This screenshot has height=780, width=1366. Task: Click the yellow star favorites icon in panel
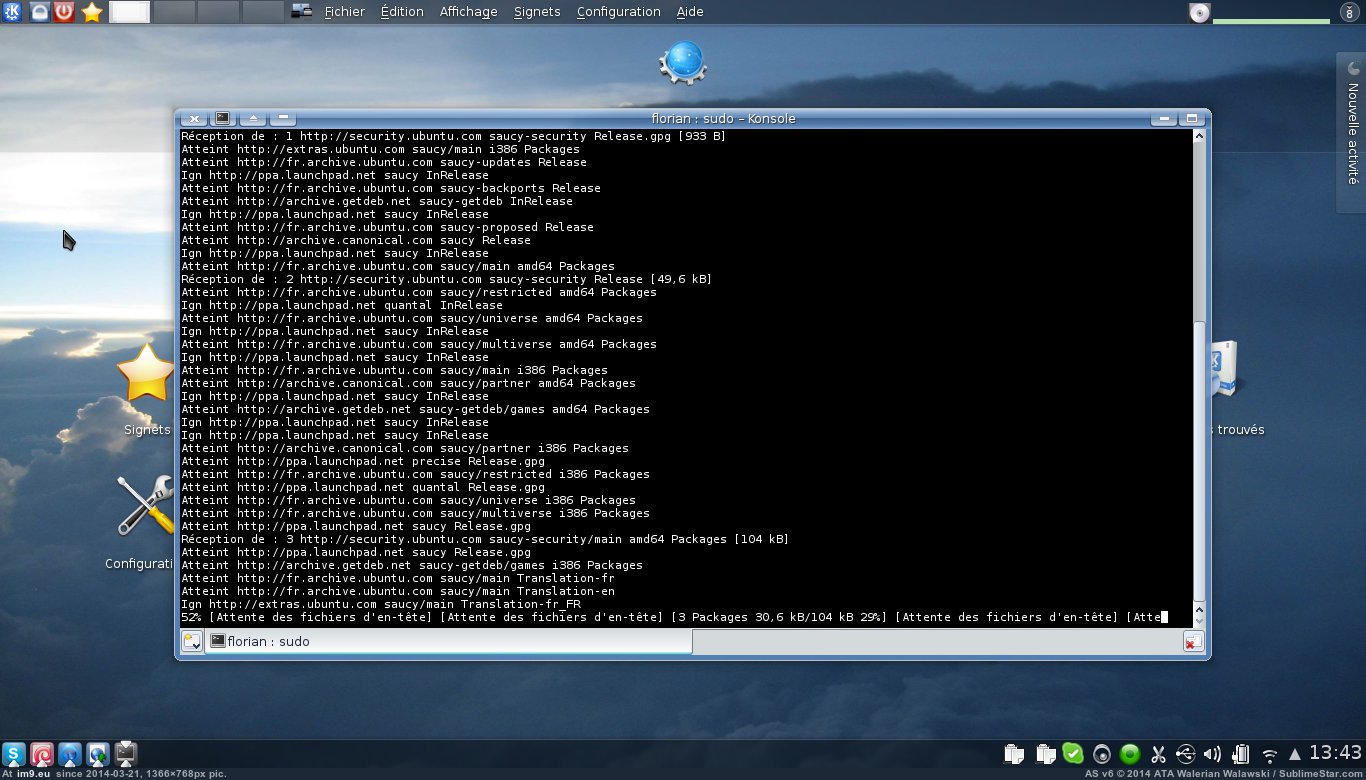click(x=92, y=12)
